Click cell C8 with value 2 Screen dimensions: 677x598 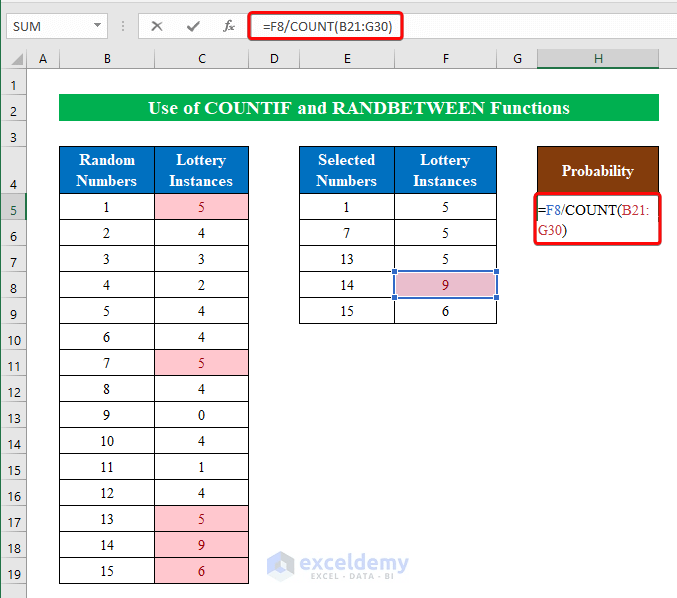pos(201,285)
